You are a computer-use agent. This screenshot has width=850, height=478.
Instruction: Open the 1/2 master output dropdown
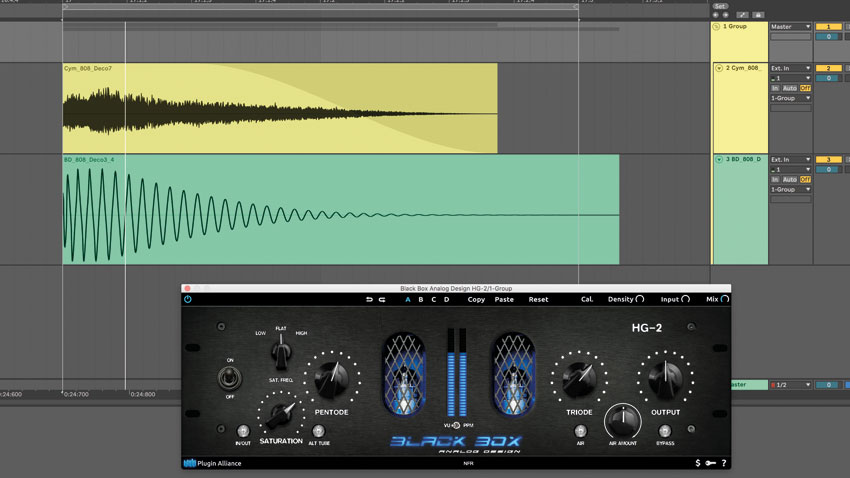pos(791,385)
